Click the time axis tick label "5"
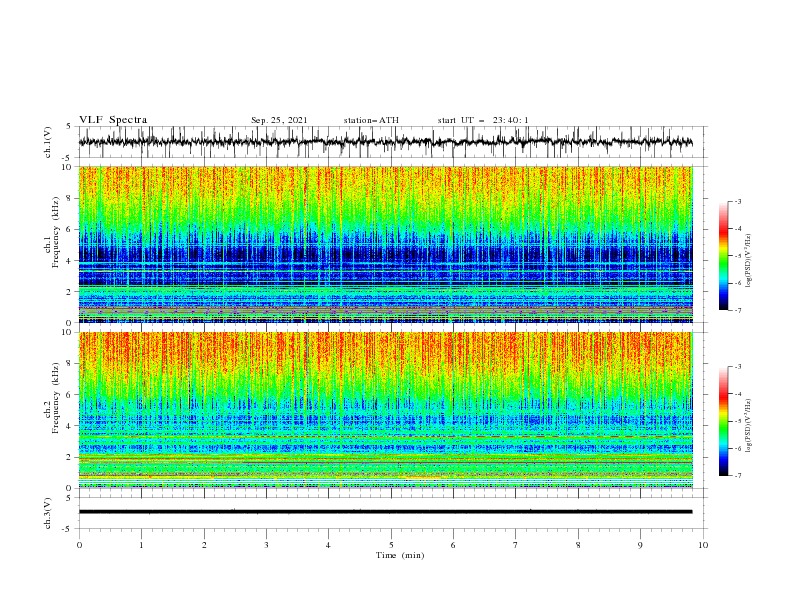The image size is (792, 612). click(x=391, y=545)
